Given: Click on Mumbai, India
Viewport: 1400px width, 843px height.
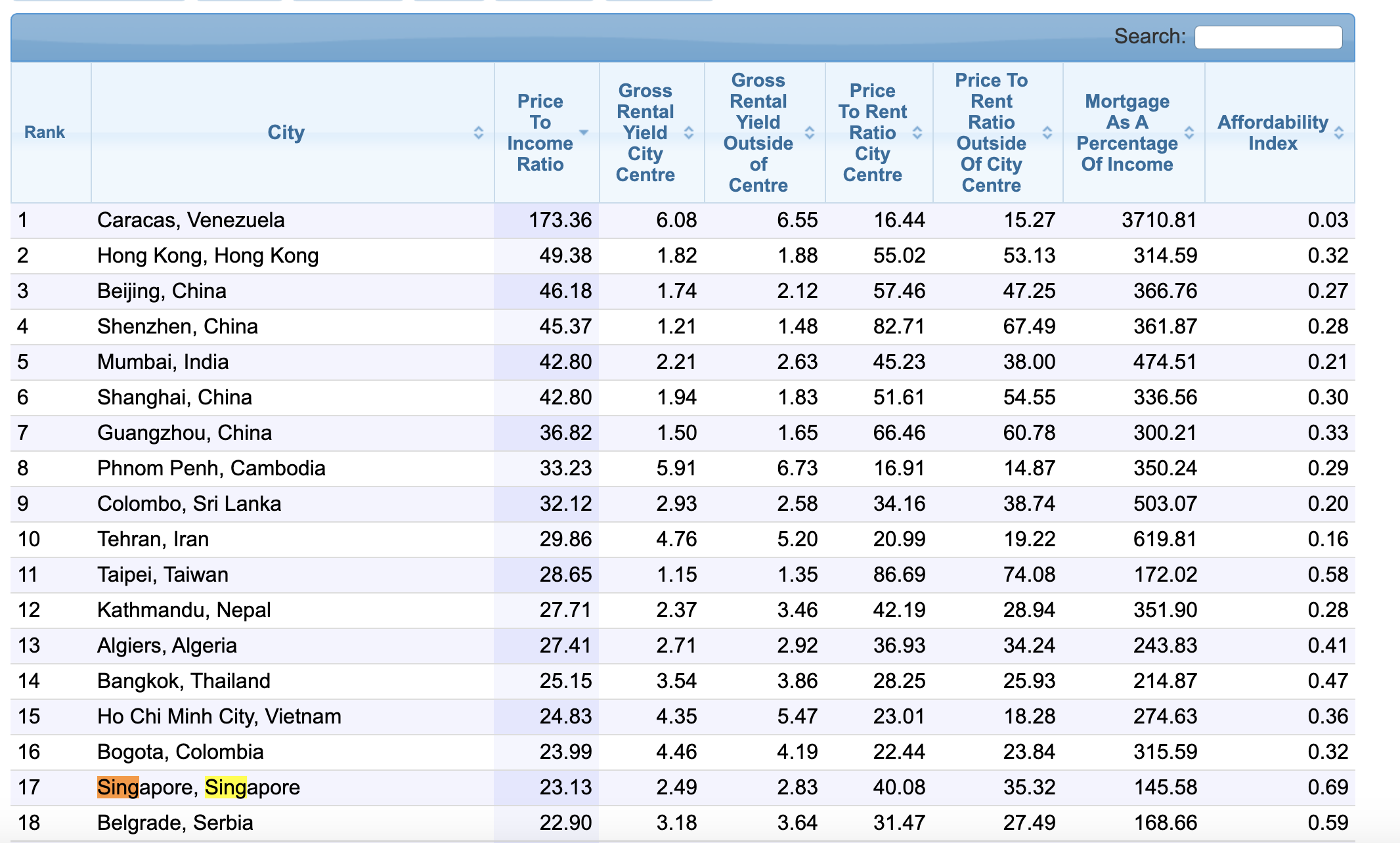Looking at the screenshot, I should coord(163,362).
